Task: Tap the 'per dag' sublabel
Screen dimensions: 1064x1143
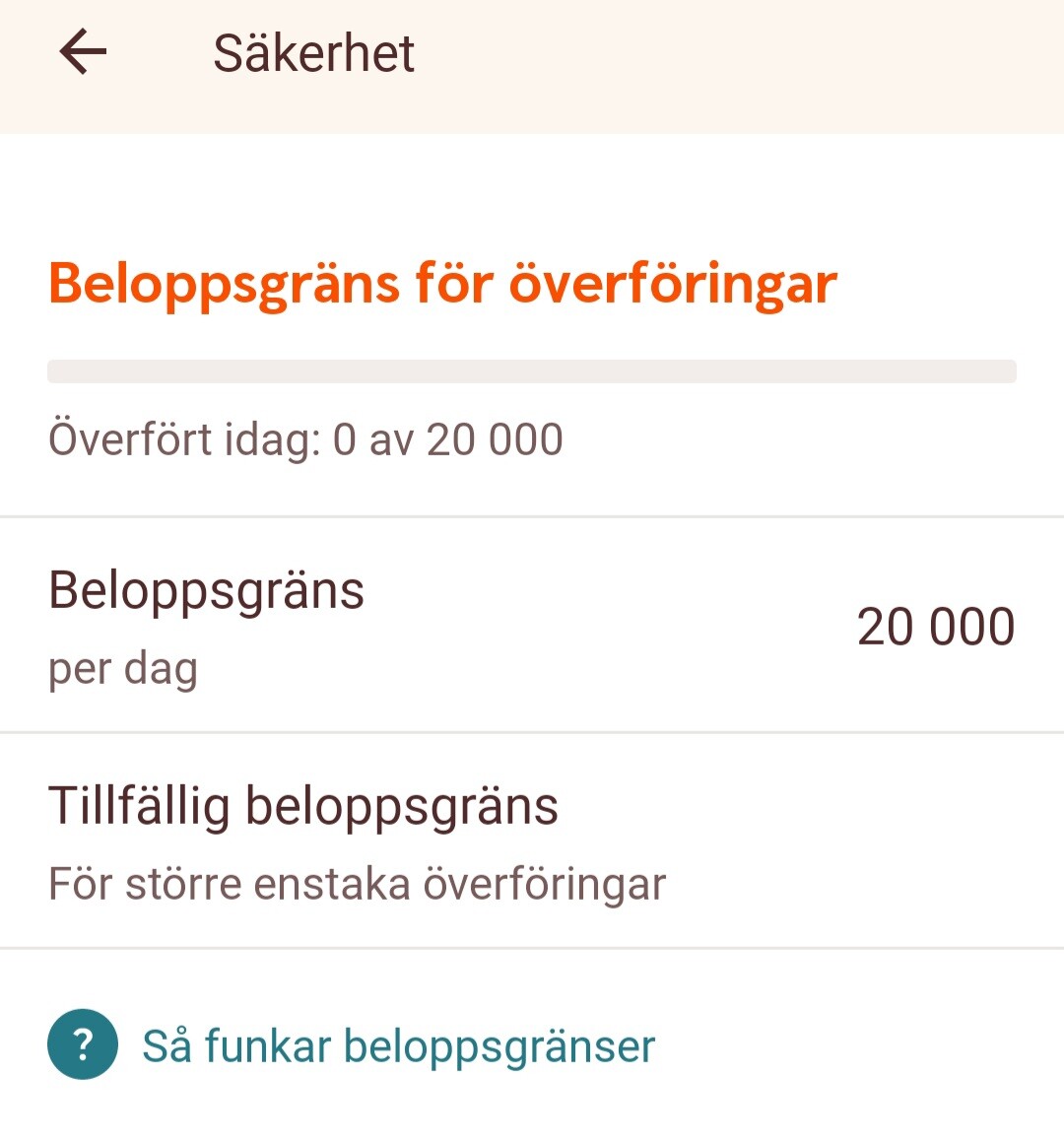Action: (123, 669)
